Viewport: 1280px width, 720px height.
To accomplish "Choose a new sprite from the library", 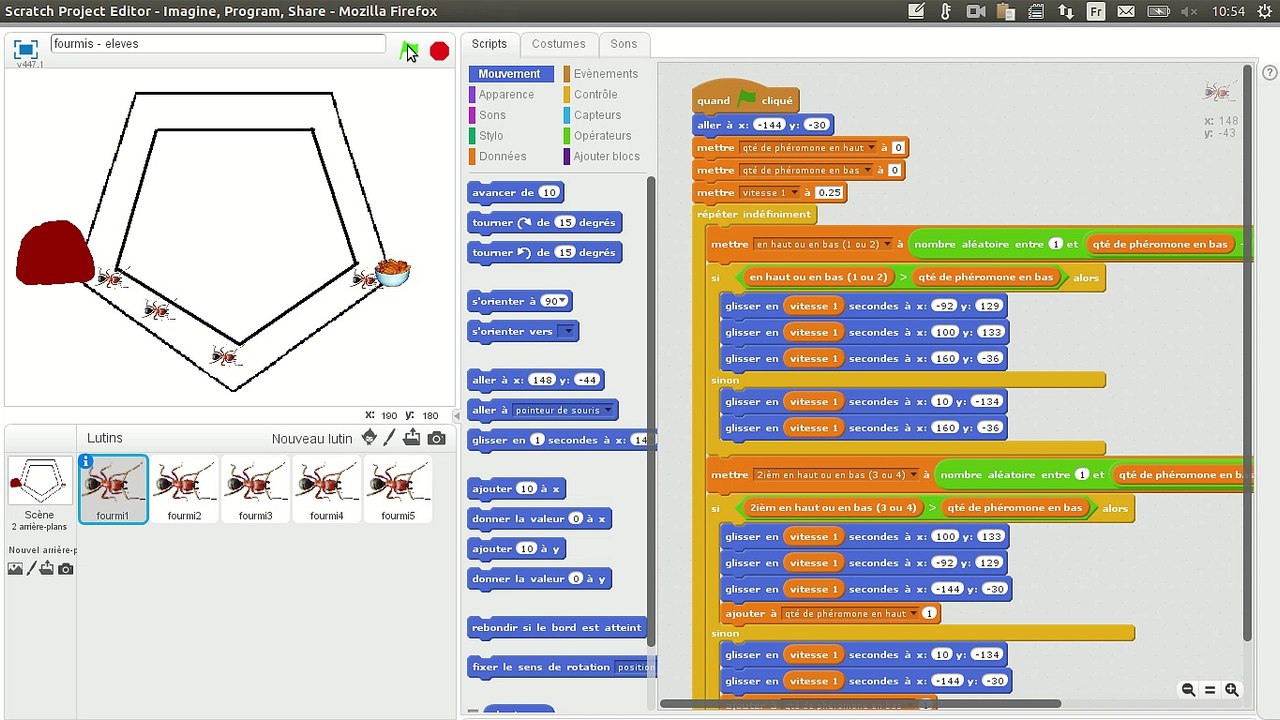I will pyautogui.click(x=369, y=438).
